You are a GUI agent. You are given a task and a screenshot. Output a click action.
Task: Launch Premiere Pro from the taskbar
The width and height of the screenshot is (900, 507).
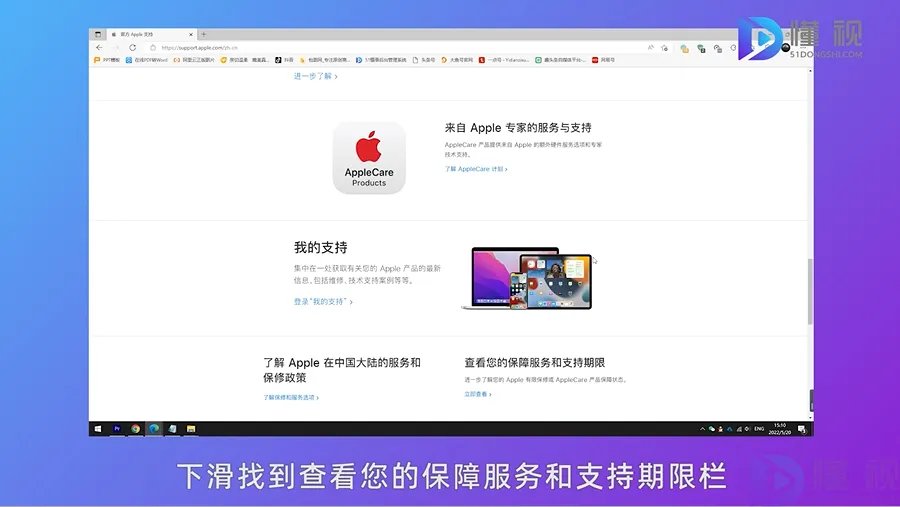[x=117, y=429]
